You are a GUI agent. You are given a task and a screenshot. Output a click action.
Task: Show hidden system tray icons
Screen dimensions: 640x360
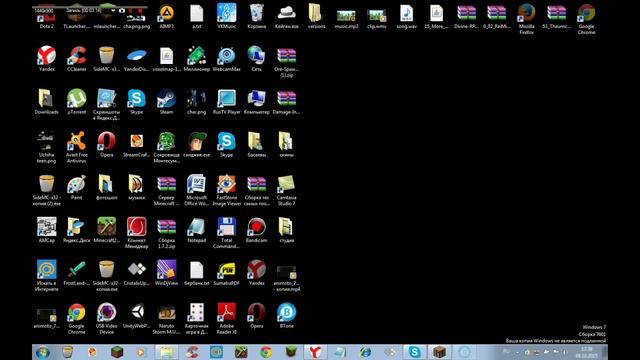point(517,352)
